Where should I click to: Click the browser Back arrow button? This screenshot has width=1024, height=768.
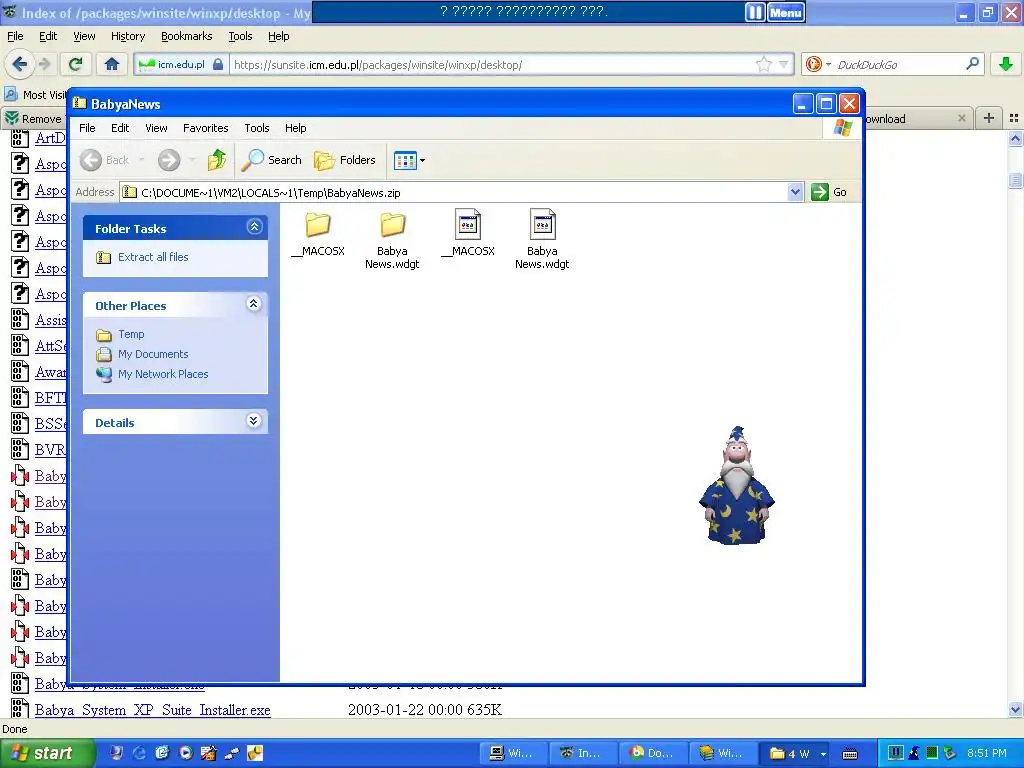click(x=19, y=64)
